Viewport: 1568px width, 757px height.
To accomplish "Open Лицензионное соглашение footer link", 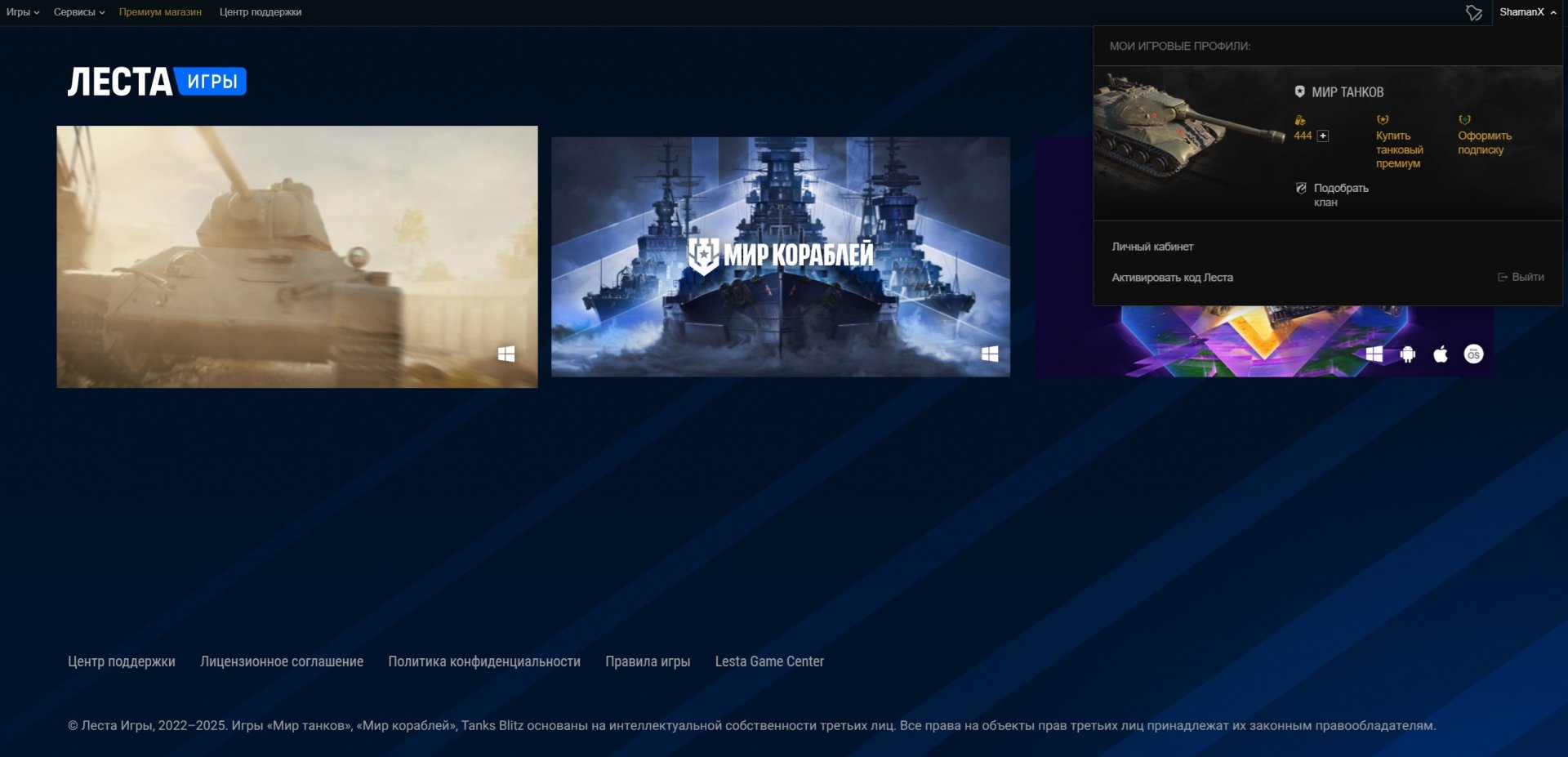I will 282,661.
